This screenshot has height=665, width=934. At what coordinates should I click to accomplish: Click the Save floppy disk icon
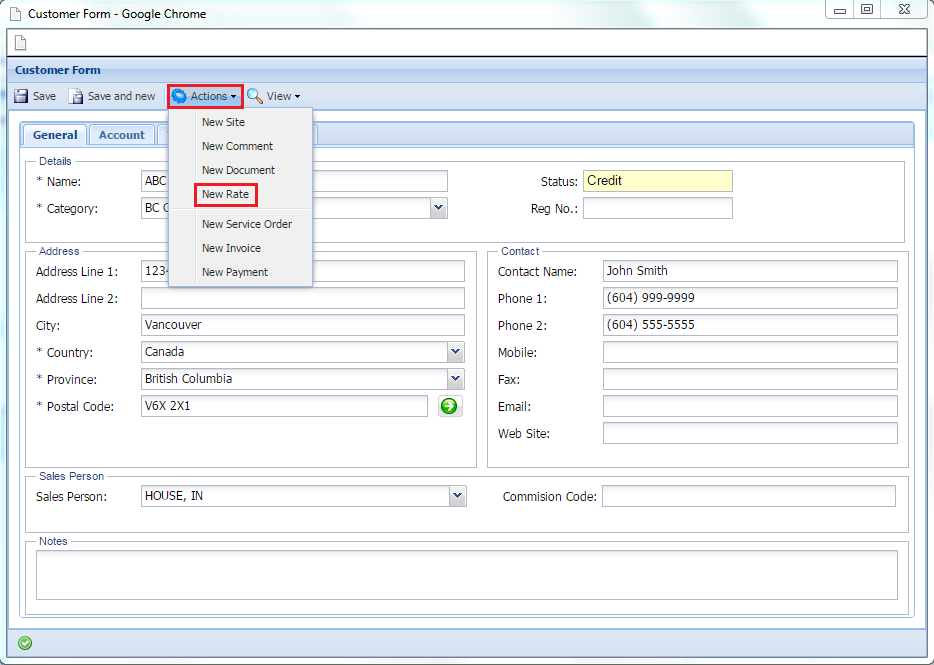21,96
